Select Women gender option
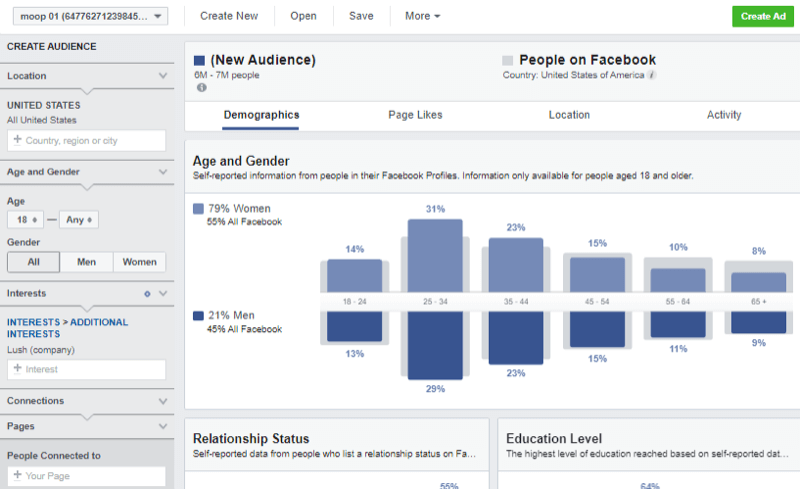The height and width of the screenshot is (489, 800). point(139,262)
